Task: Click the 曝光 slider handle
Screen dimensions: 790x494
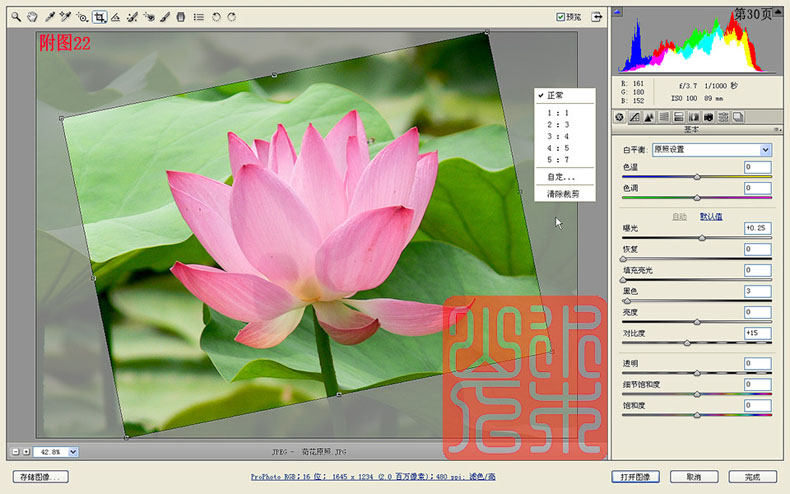Action: [702, 238]
